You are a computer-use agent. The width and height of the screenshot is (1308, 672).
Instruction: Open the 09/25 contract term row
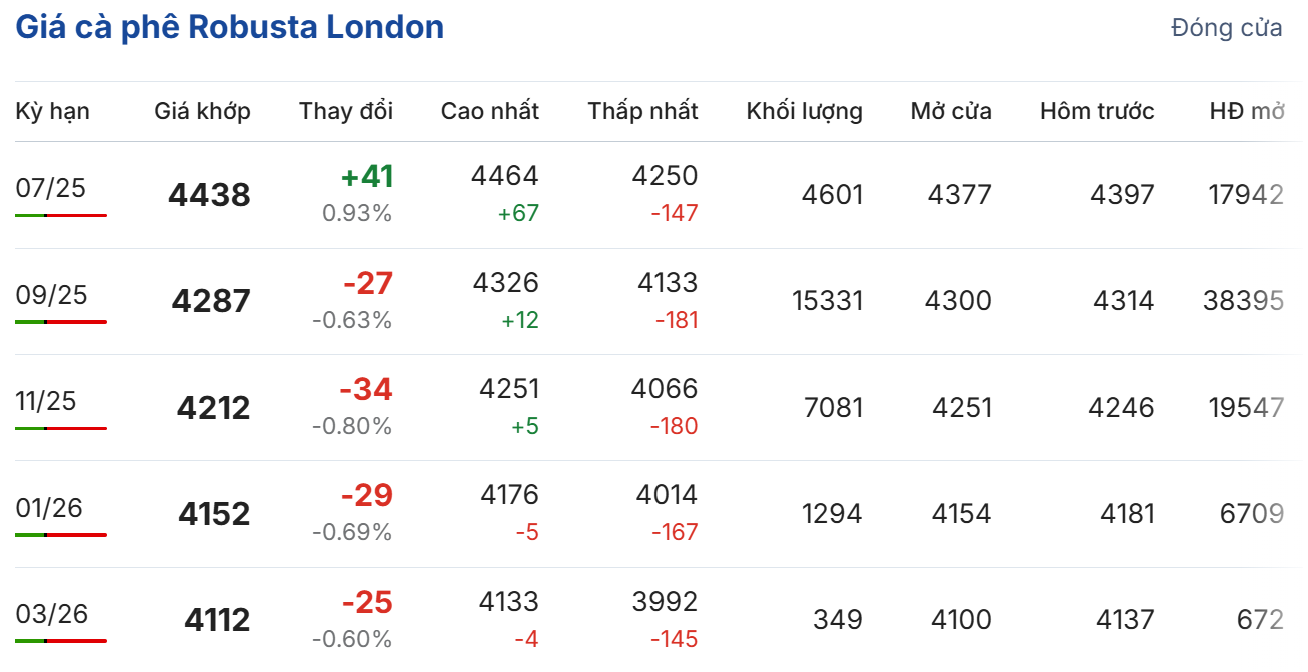[x=51, y=295]
